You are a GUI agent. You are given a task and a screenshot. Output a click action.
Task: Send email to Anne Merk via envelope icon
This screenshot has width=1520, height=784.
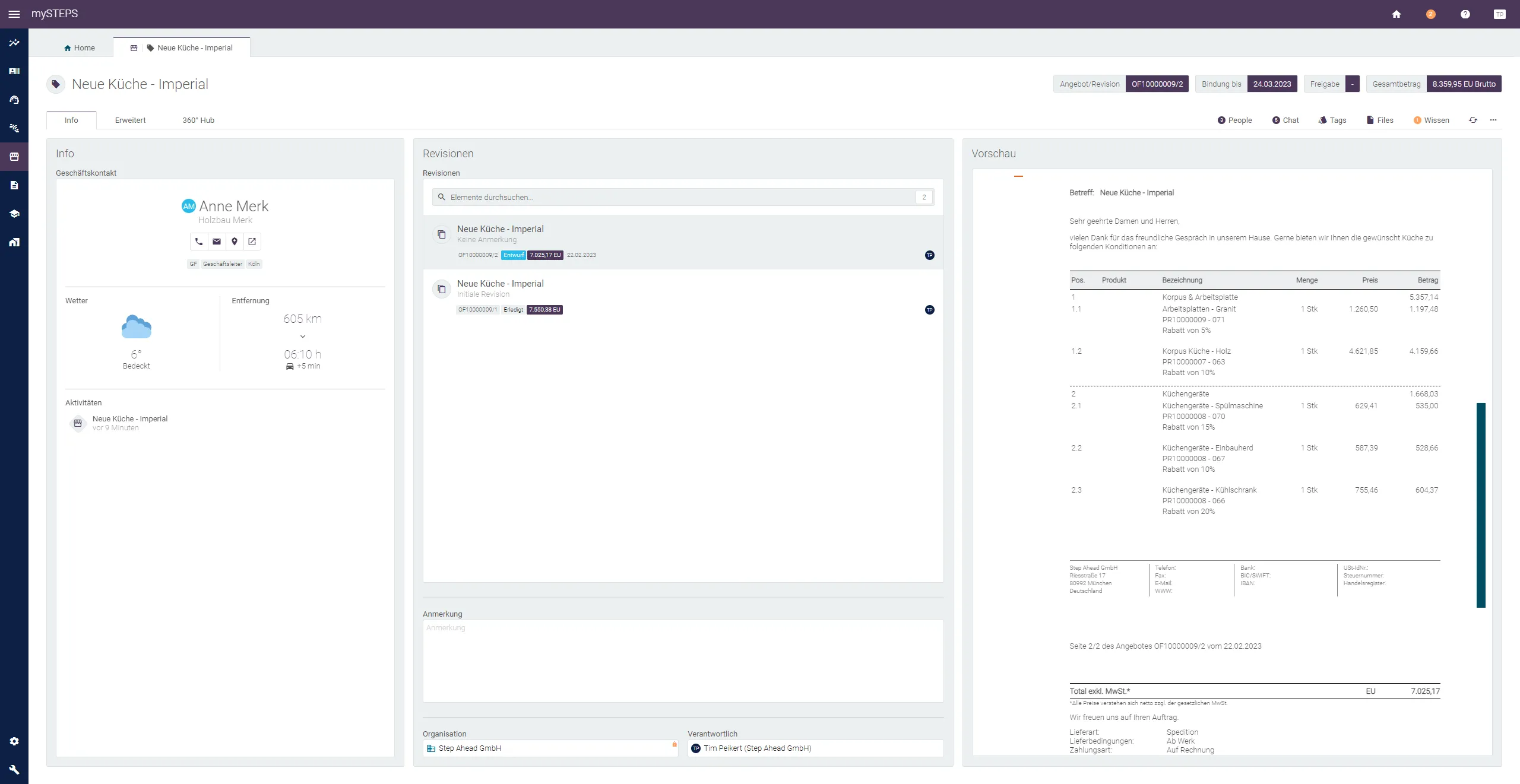(217, 242)
